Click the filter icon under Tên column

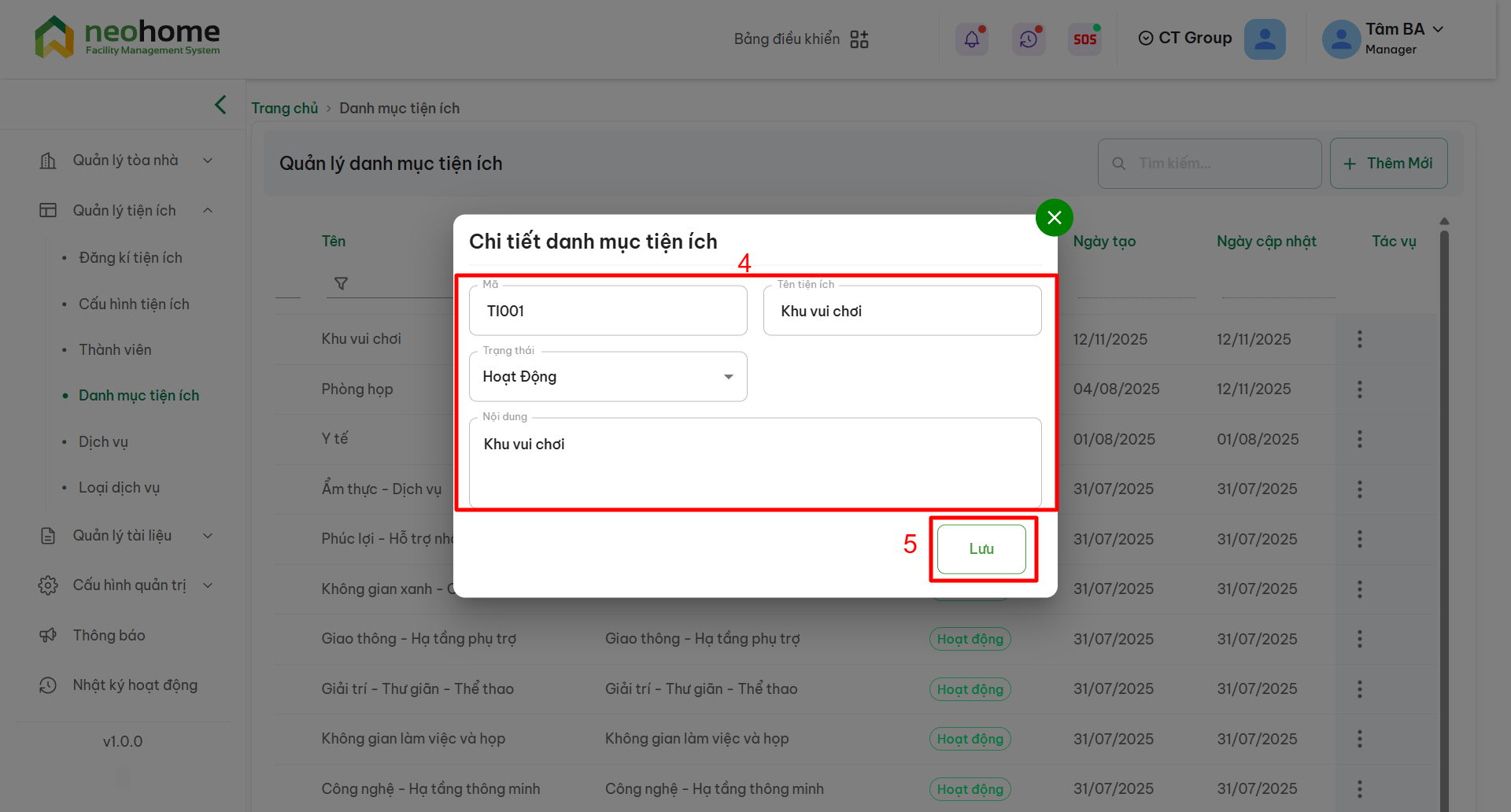click(x=341, y=283)
